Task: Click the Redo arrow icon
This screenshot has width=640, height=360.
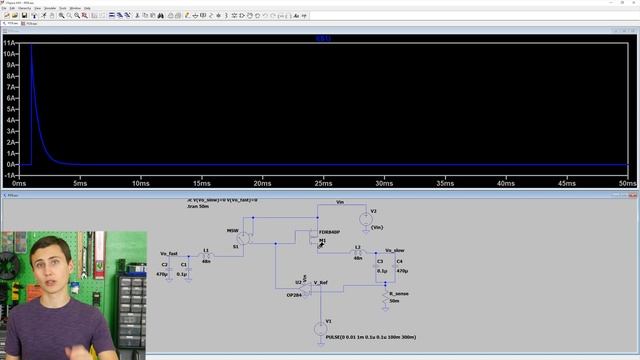Action: pyautogui.click(x=273, y=16)
